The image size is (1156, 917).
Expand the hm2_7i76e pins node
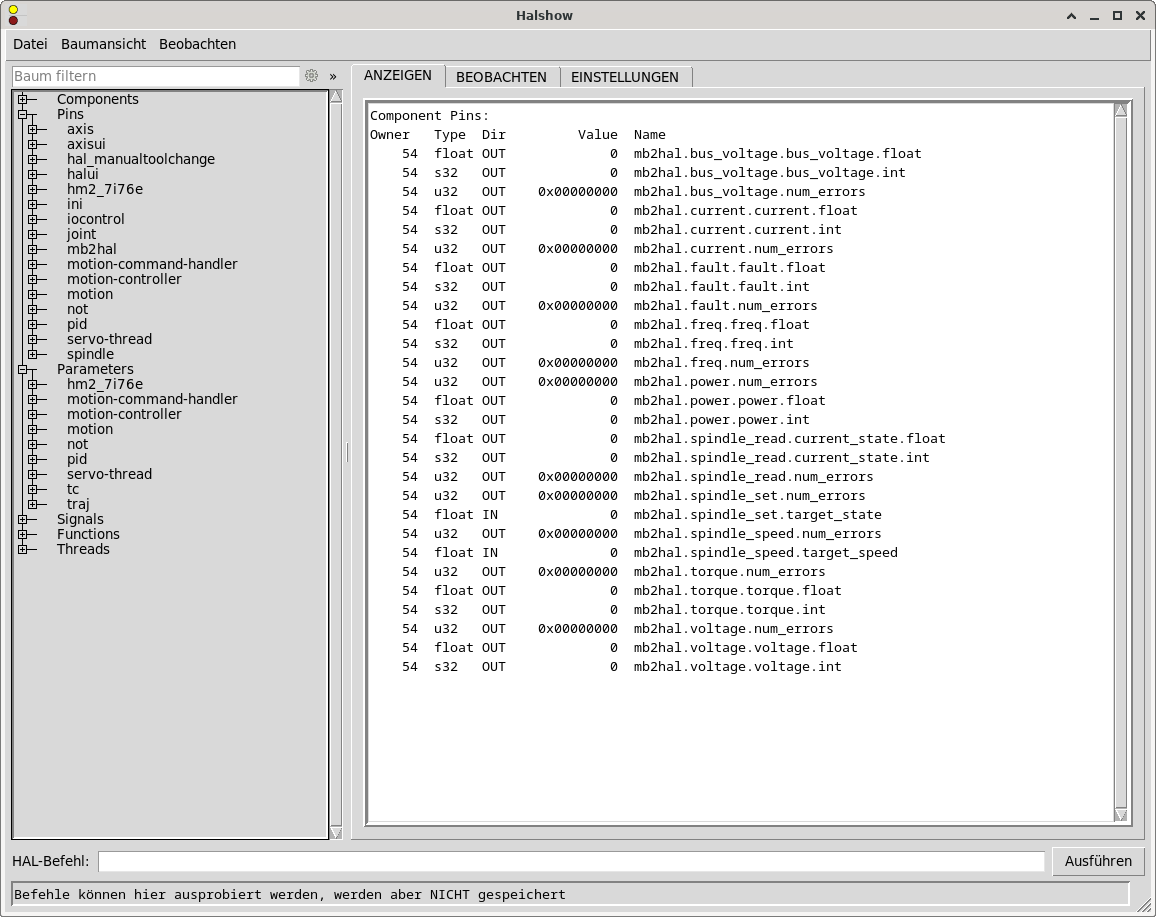click(x=32, y=189)
